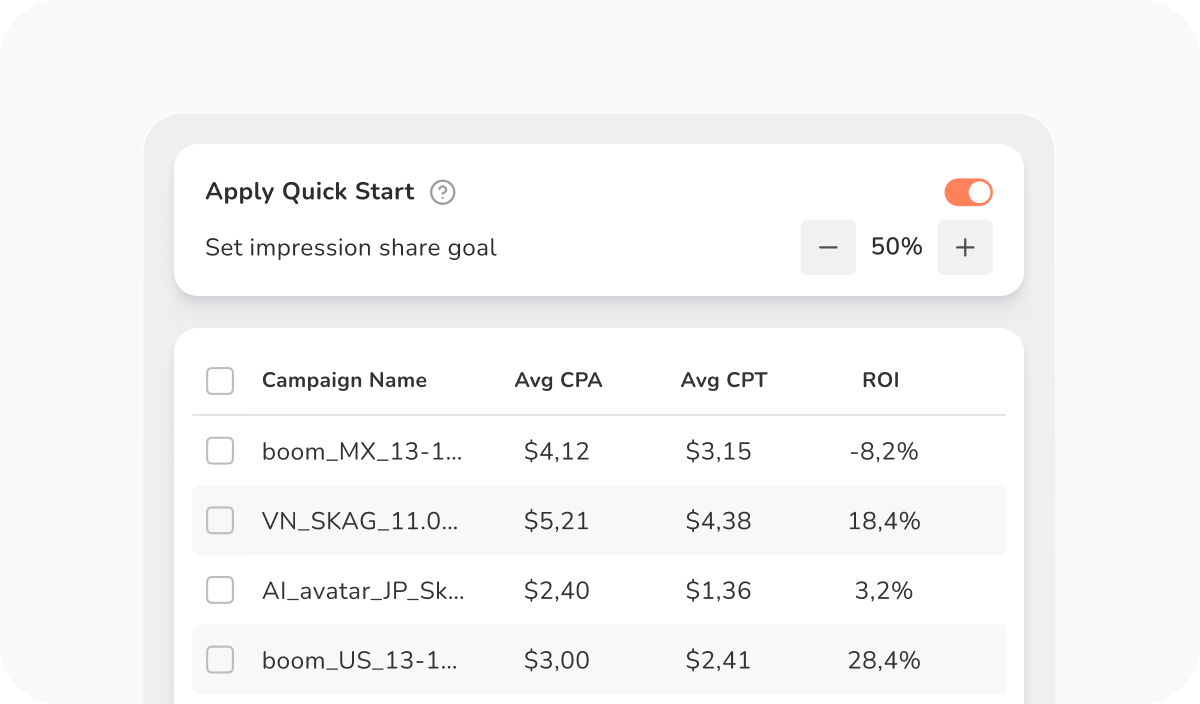Click the $5,21 Avg CPA cell
Viewport: 1200px width, 704px height.
pyautogui.click(x=557, y=522)
